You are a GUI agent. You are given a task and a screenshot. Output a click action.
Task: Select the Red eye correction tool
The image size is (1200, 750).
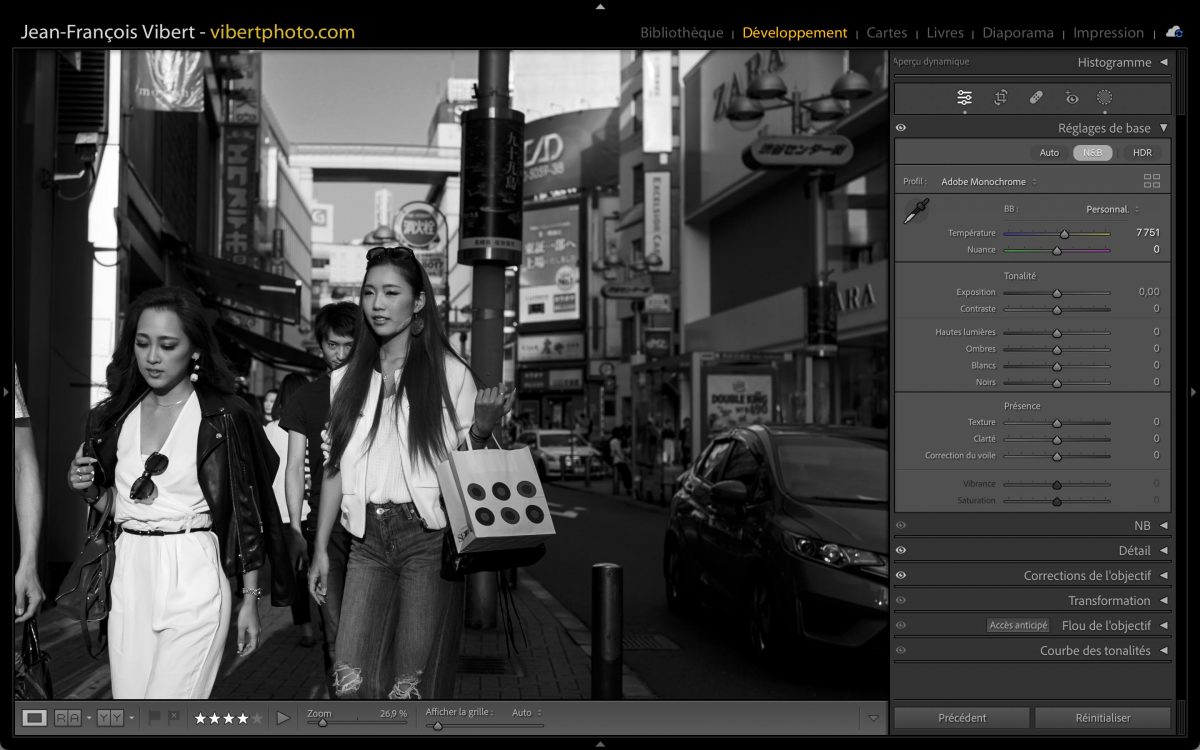click(1072, 98)
